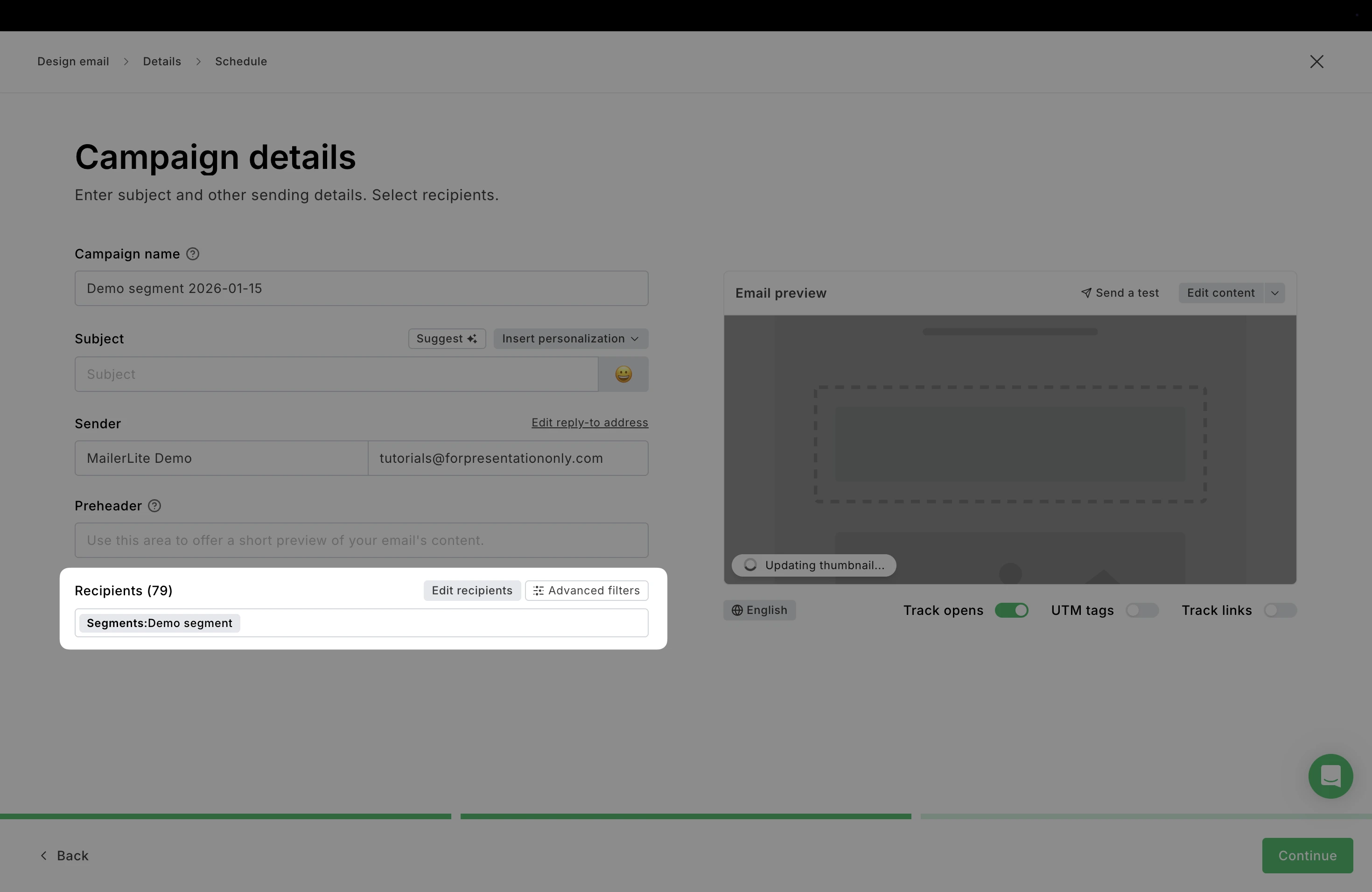Go to Schedule breadcrumb step
This screenshot has height=892, width=1372.
pyautogui.click(x=241, y=62)
